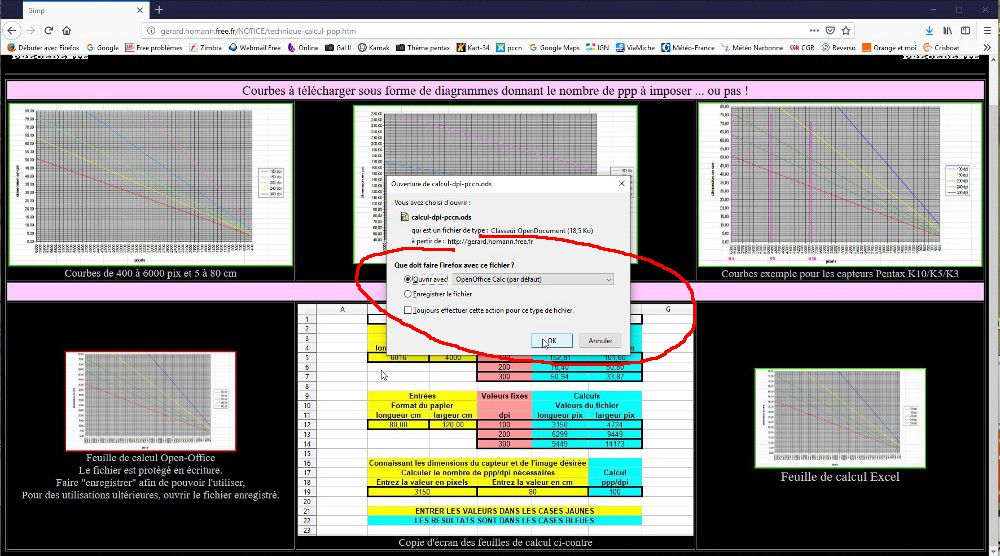Open the Thème pentax bookmark
The height and width of the screenshot is (556, 1000).
click(423, 47)
